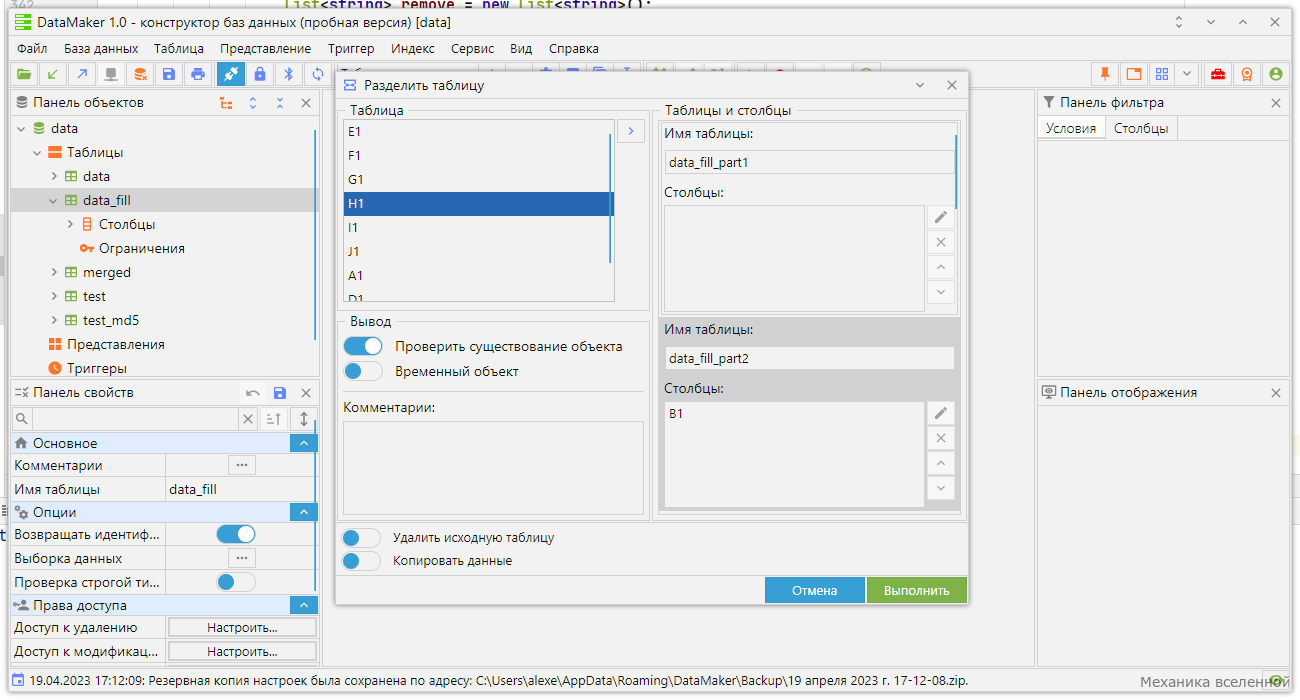Move column up in data_fill_part1 list

click(x=940, y=267)
